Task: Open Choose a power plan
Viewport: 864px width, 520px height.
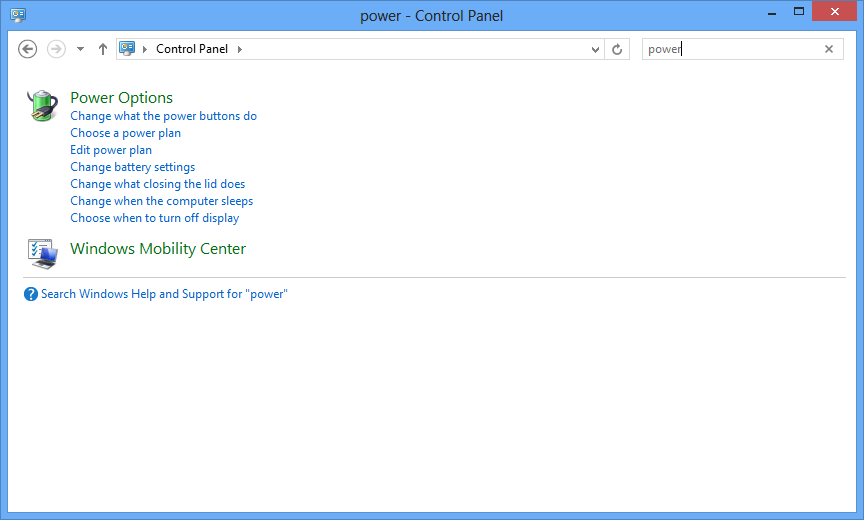Action: tap(126, 133)
